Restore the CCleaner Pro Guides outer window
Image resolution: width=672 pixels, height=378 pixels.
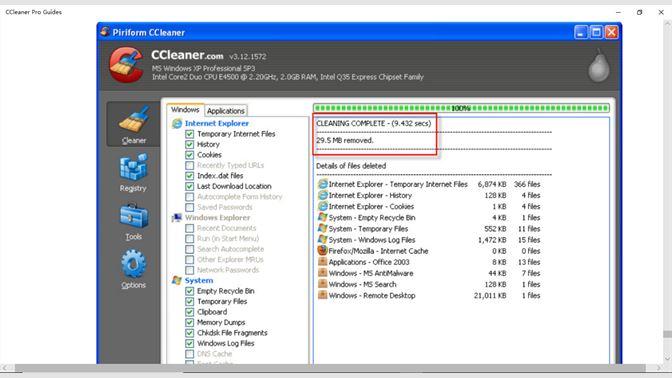(x=639, y=12)
